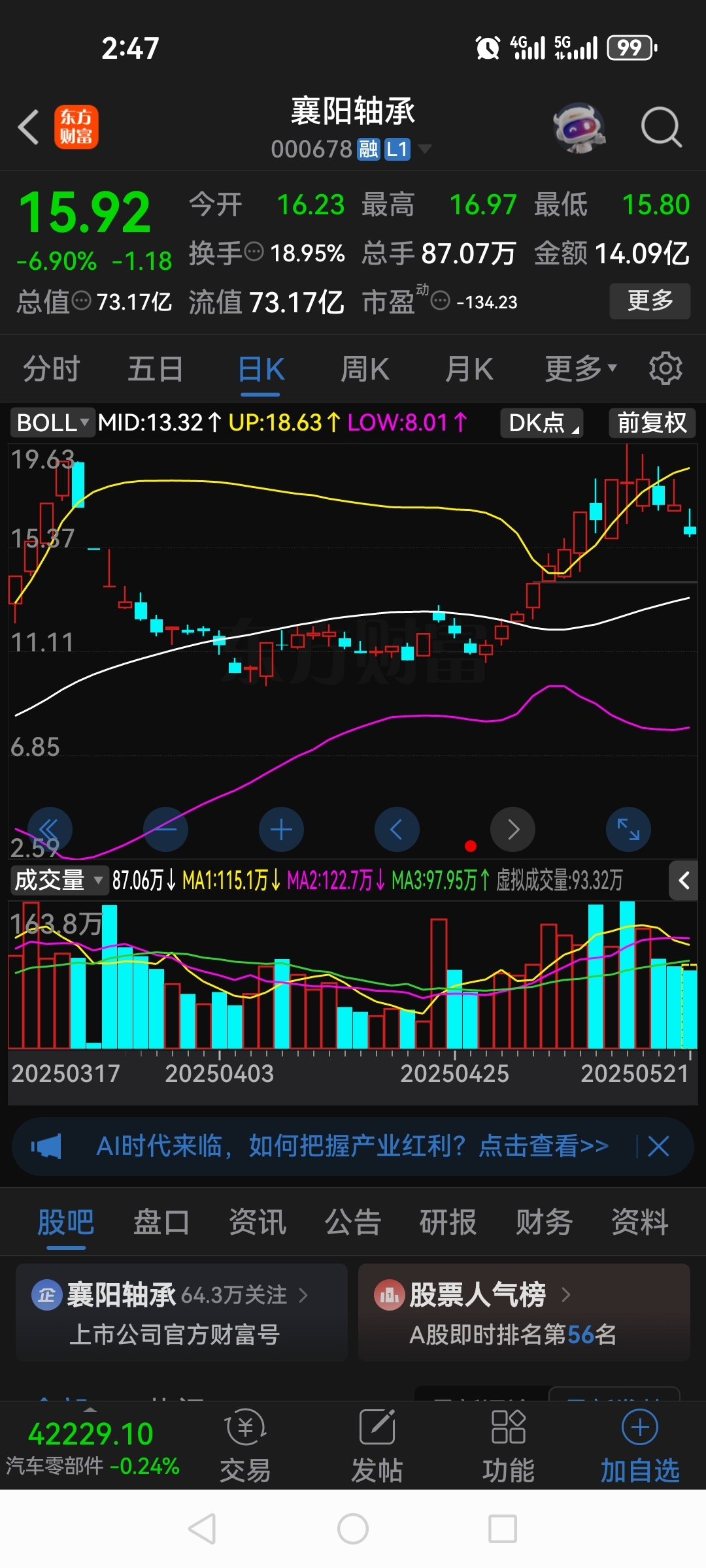Move chart left with single arrow
This screenshot has width=706, height=1568.
click(397, 830)
